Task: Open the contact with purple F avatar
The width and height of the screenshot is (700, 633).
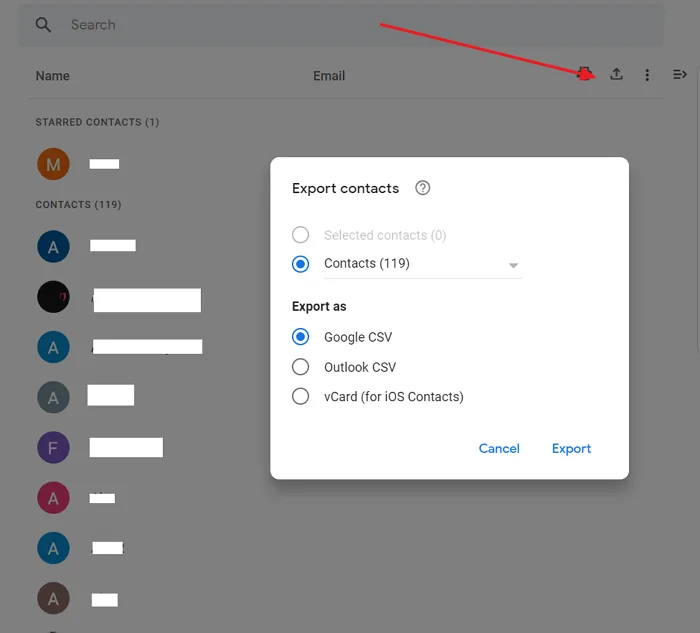Action: point(53,447)
